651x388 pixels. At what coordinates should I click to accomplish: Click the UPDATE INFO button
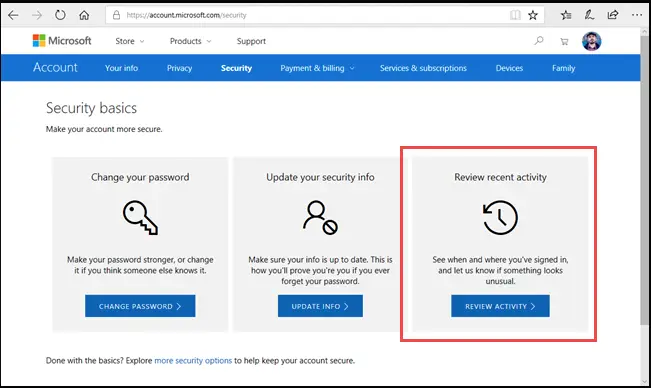click(x=320, y=306)
